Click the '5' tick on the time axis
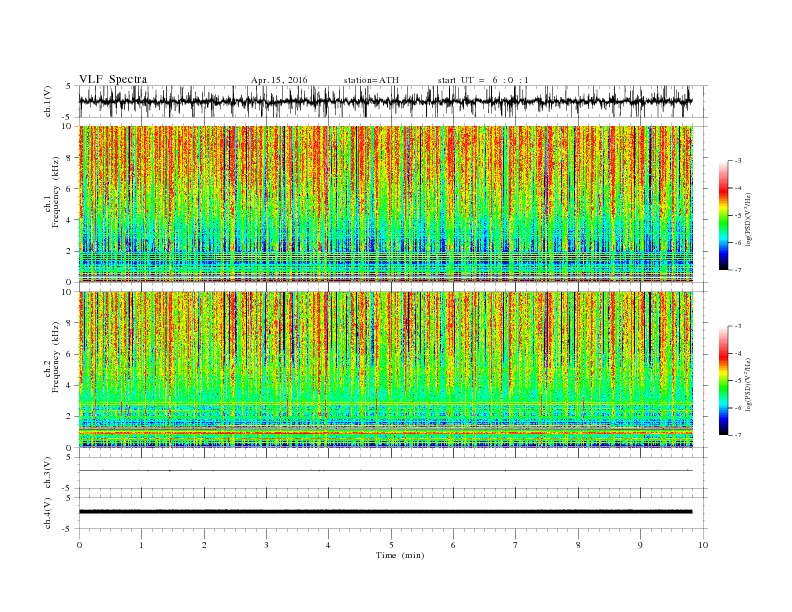Screen dimensions: 792x612 click(x=391, y=545)
